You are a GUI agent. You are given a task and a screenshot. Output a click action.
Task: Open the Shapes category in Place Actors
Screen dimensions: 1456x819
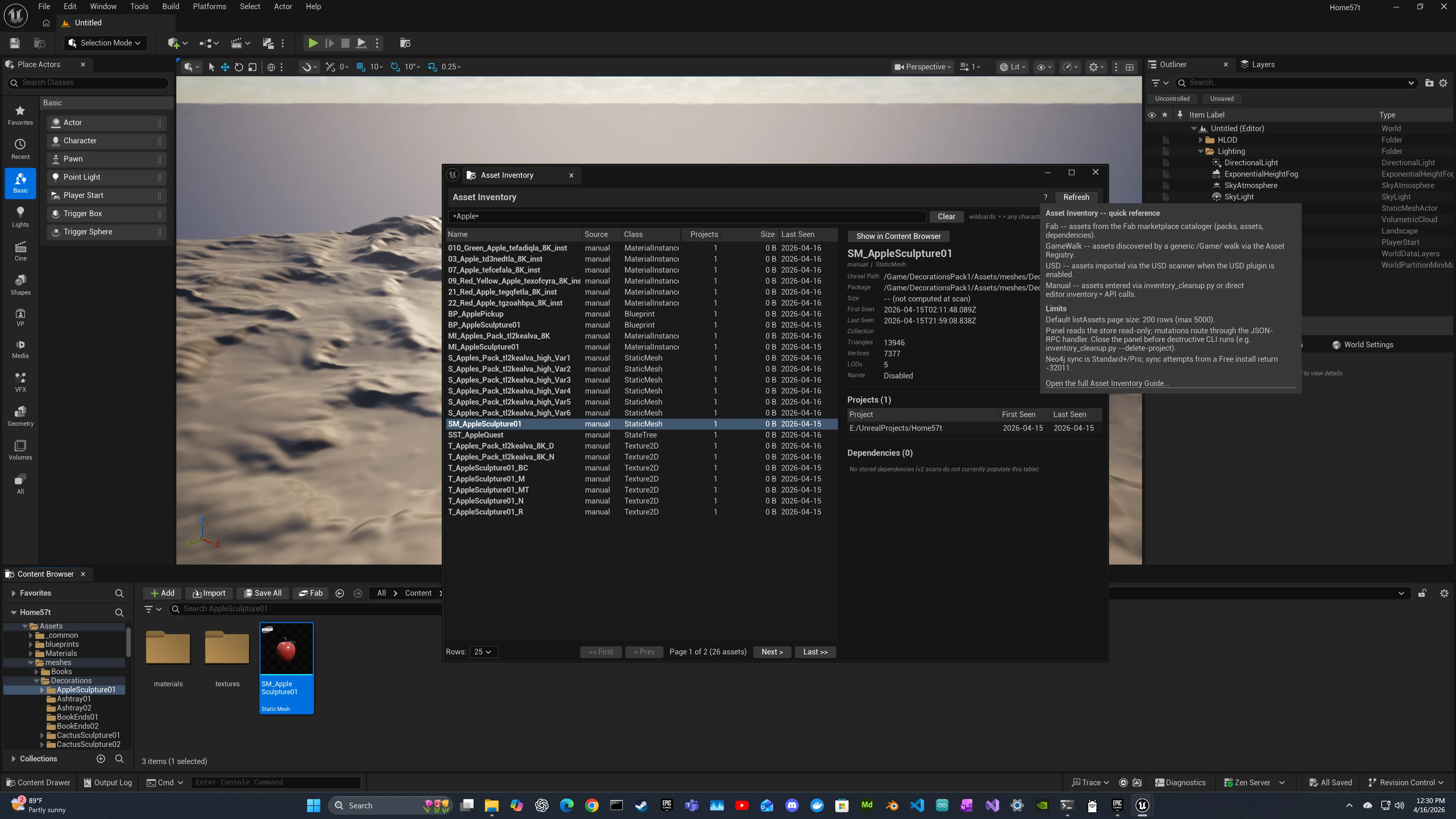pyautogui.click(x=20, y=285)
